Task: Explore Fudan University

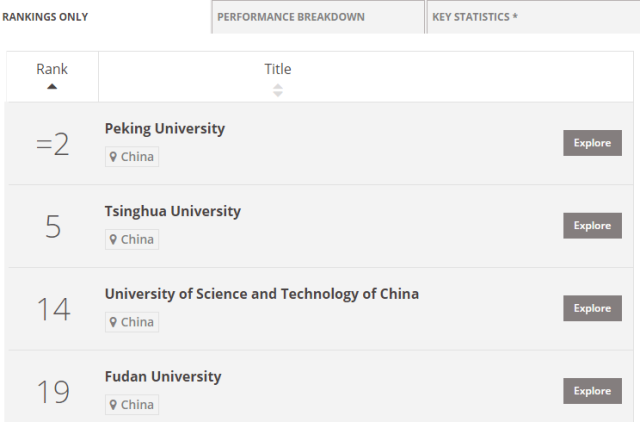Action: click(592, 391)
